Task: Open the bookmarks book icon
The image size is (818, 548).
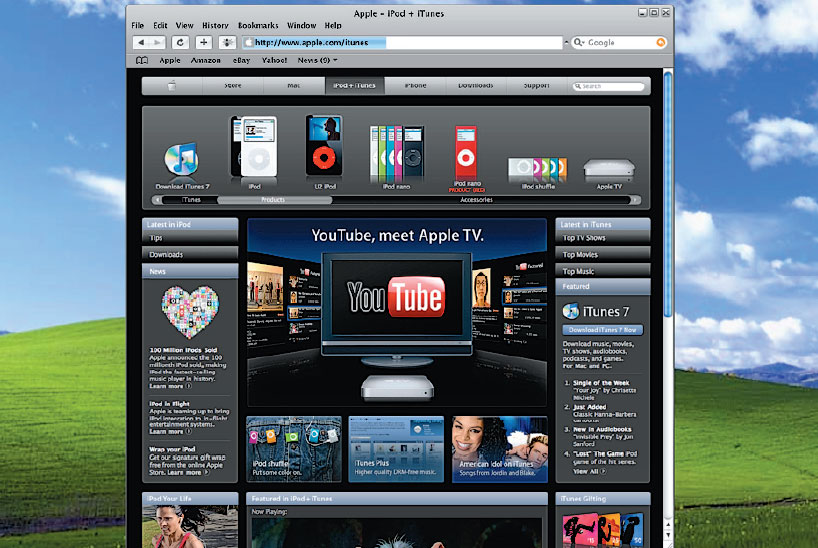Action: (x=142, y=60)
